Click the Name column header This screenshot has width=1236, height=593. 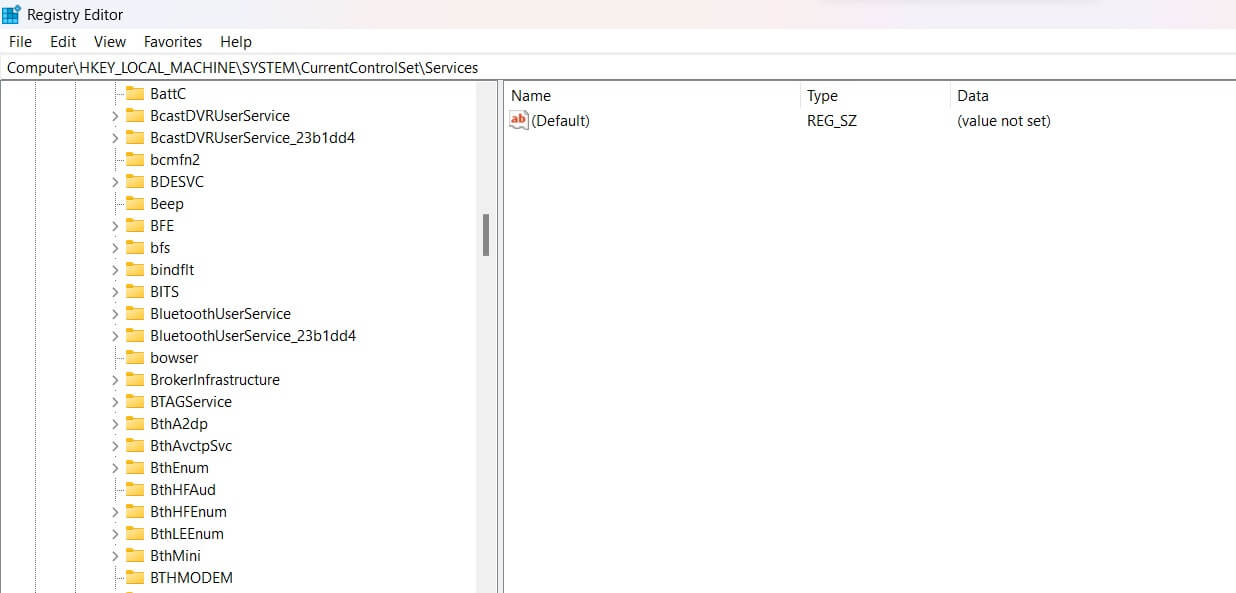[530, 95]
